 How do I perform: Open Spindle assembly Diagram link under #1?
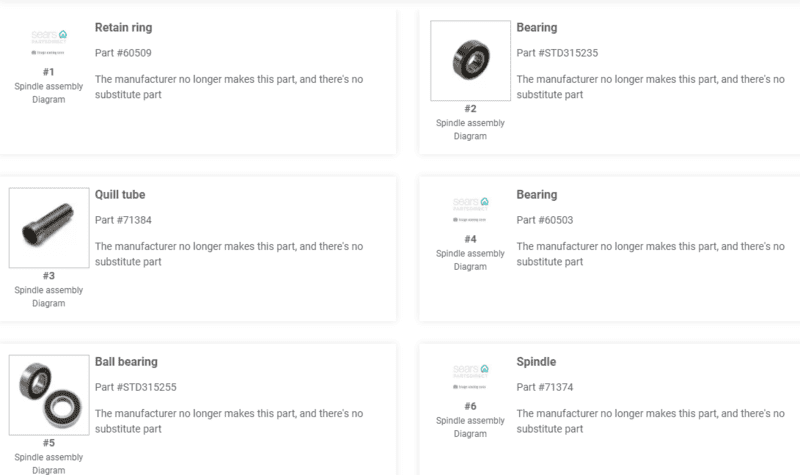pos(48,93)
